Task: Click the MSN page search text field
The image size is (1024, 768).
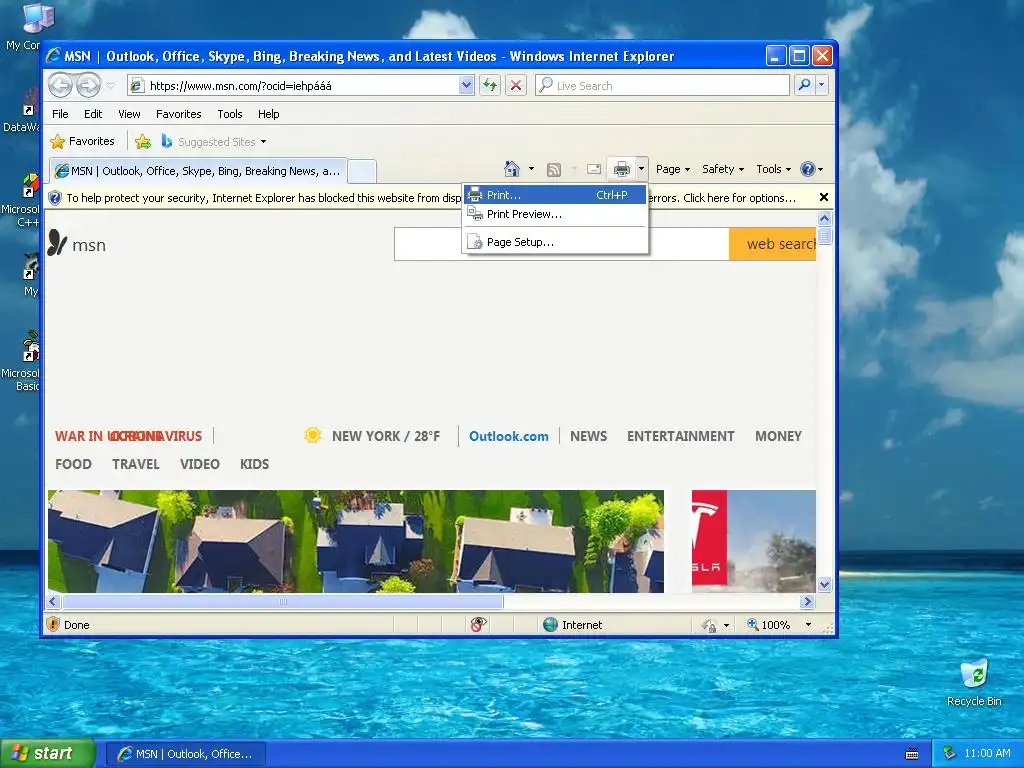Action: click(562, 244)
